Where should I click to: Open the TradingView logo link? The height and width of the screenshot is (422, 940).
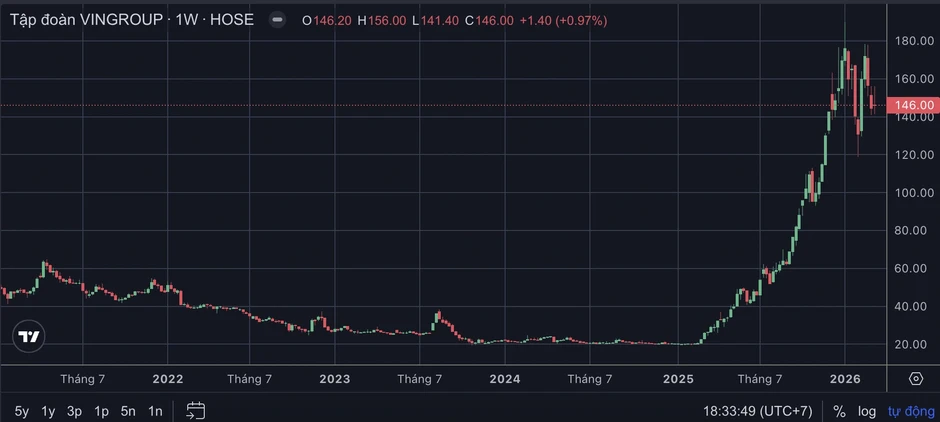29,336
